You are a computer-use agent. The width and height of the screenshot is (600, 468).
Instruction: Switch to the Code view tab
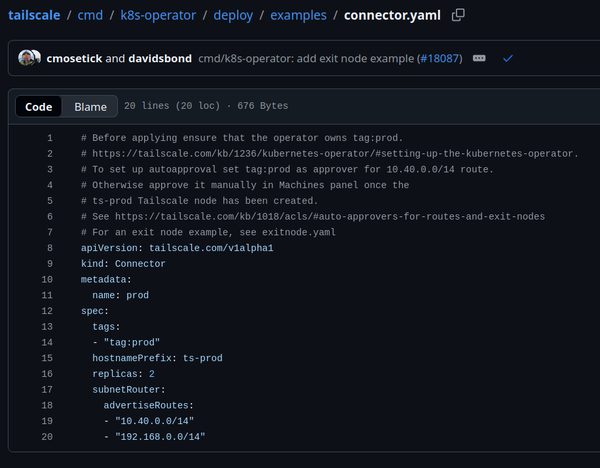pyautogui.click(x=38, y=106)
